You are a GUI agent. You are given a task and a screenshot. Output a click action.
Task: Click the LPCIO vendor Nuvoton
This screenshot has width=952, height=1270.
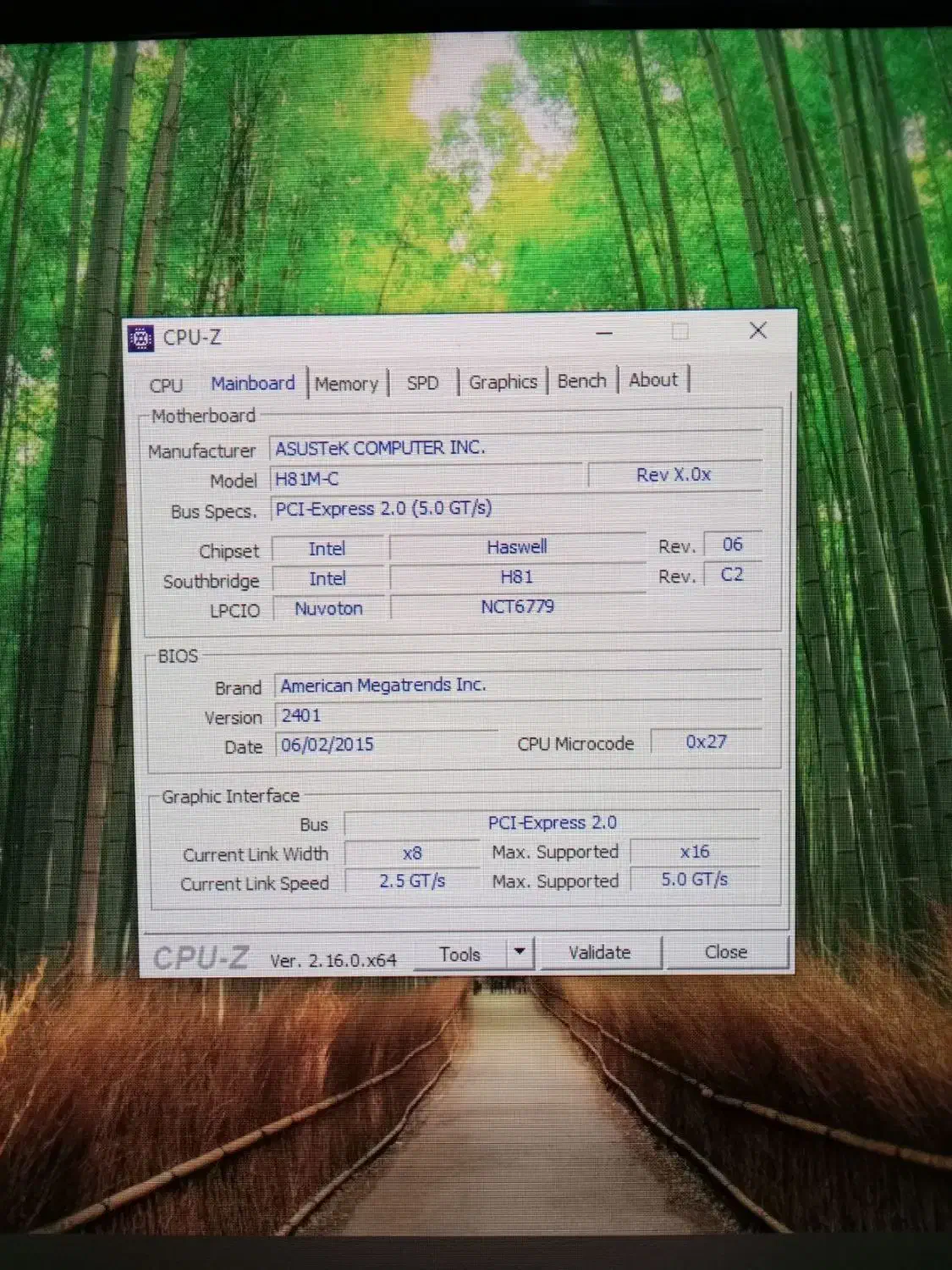tap(328, 609)
